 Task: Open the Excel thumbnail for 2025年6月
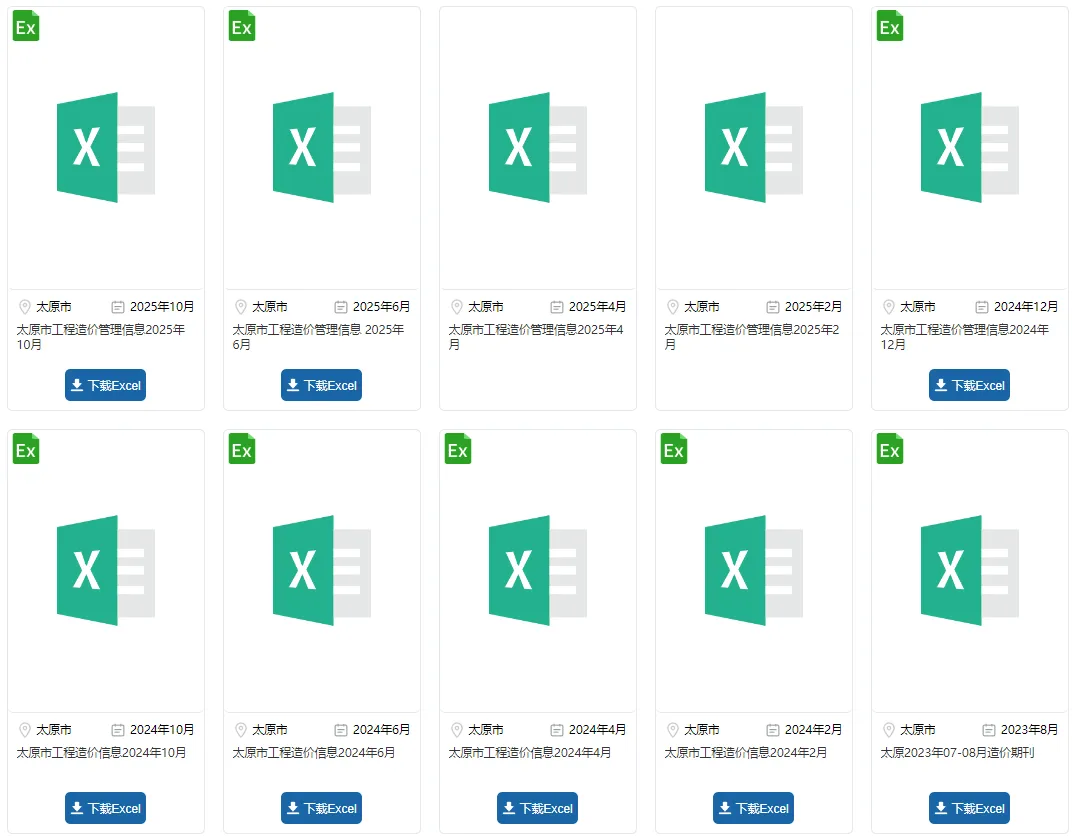pos(322,147)
